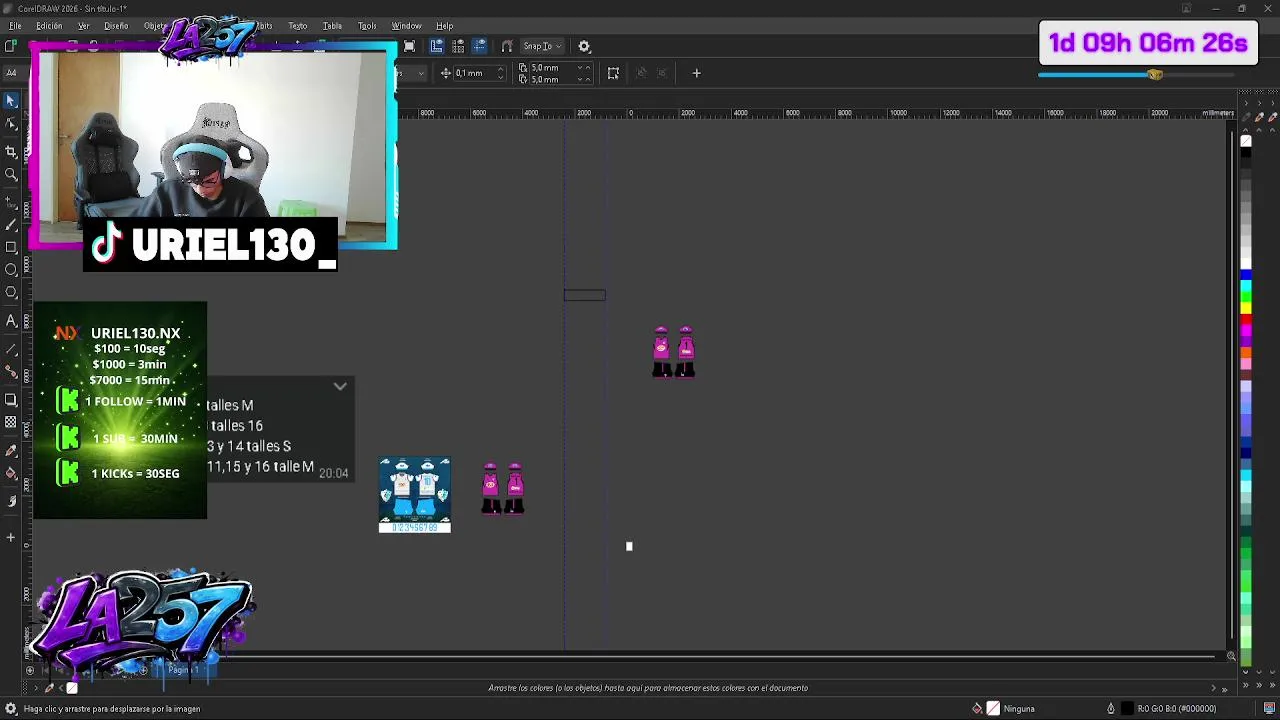Select the Text tool
This screenshot has height=720, width=1280.
click(x=11, y=320)
